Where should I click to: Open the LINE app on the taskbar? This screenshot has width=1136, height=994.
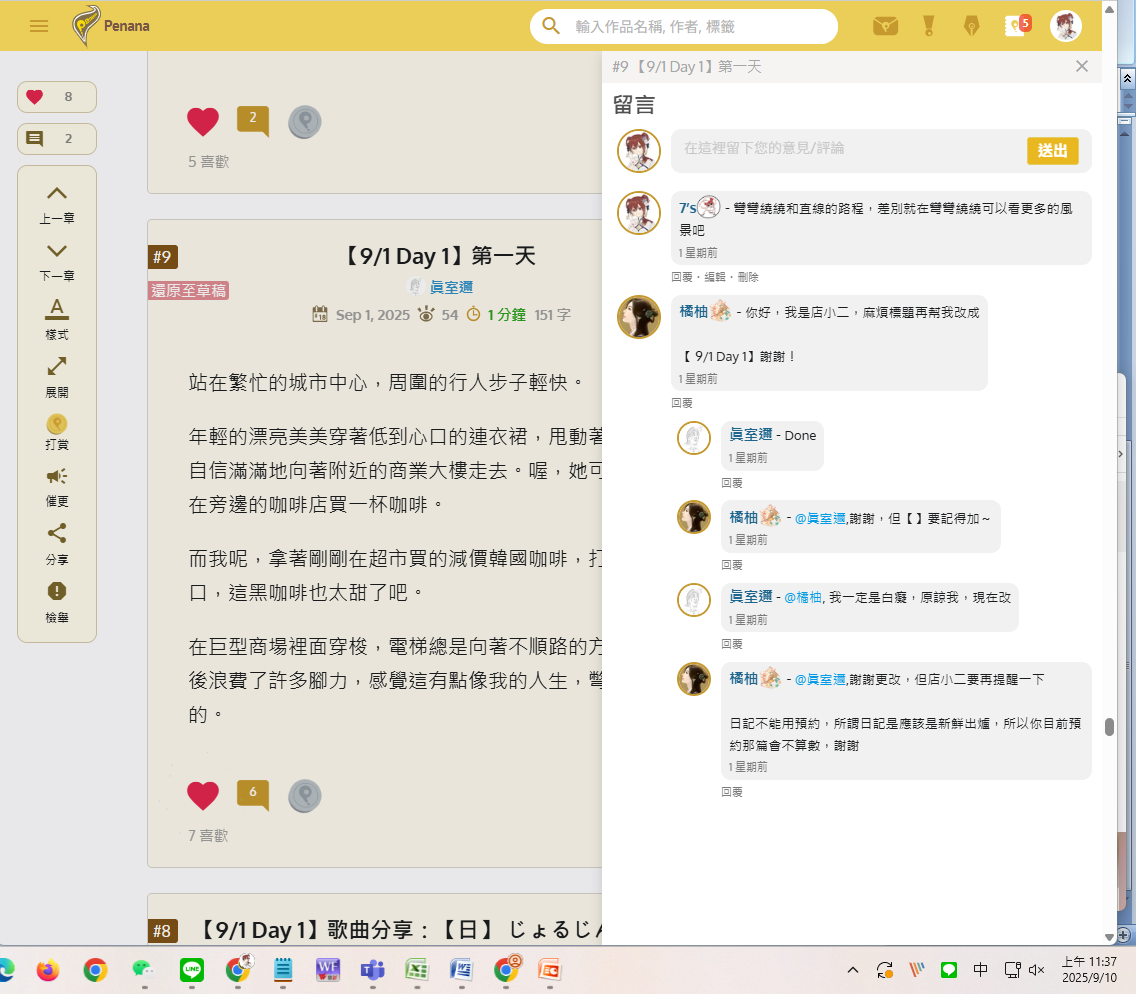(191, 969)
